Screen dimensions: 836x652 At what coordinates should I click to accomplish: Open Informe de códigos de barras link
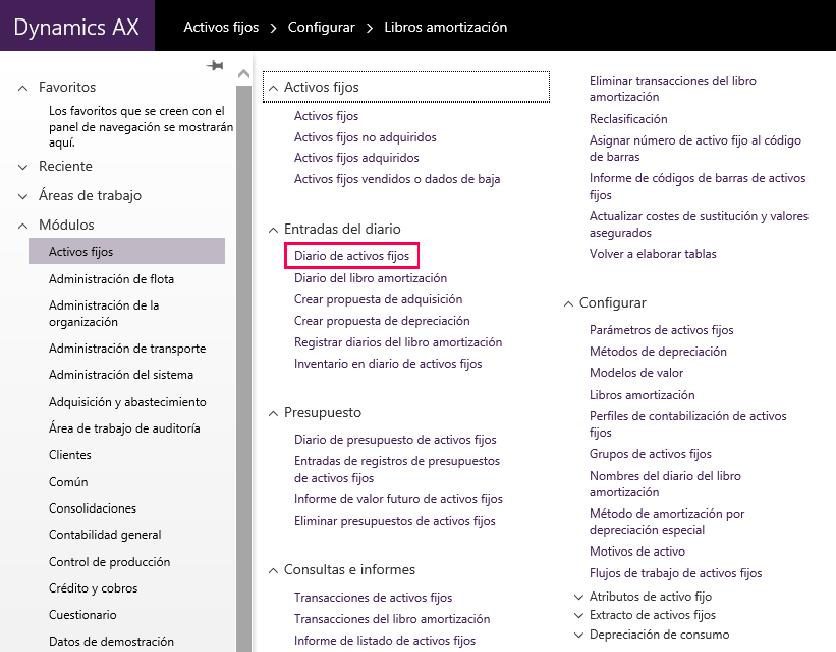[x=698, y=186]
